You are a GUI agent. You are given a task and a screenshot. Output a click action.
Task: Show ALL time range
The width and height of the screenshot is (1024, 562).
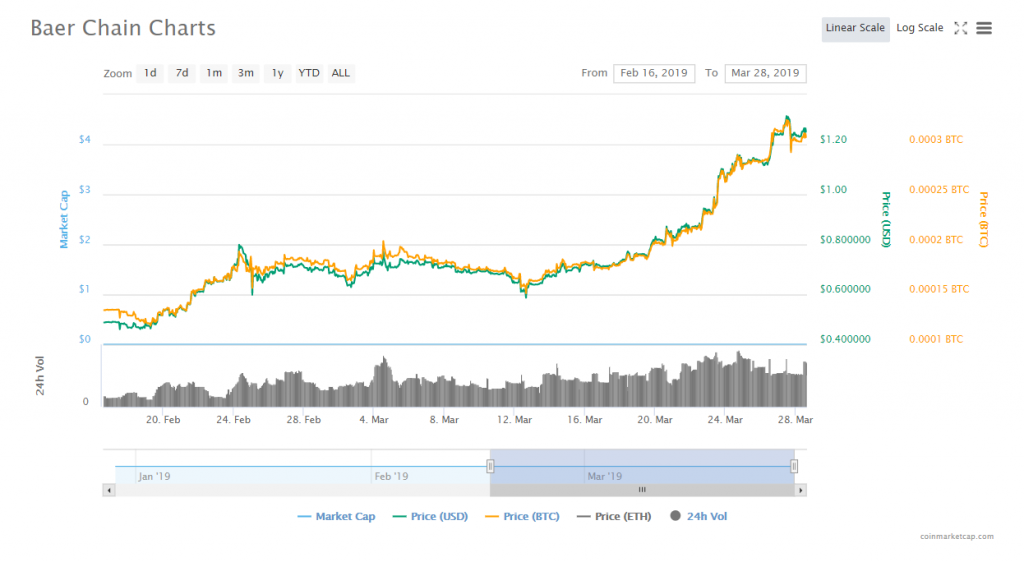pyautogui.click(x=340, y=73)
